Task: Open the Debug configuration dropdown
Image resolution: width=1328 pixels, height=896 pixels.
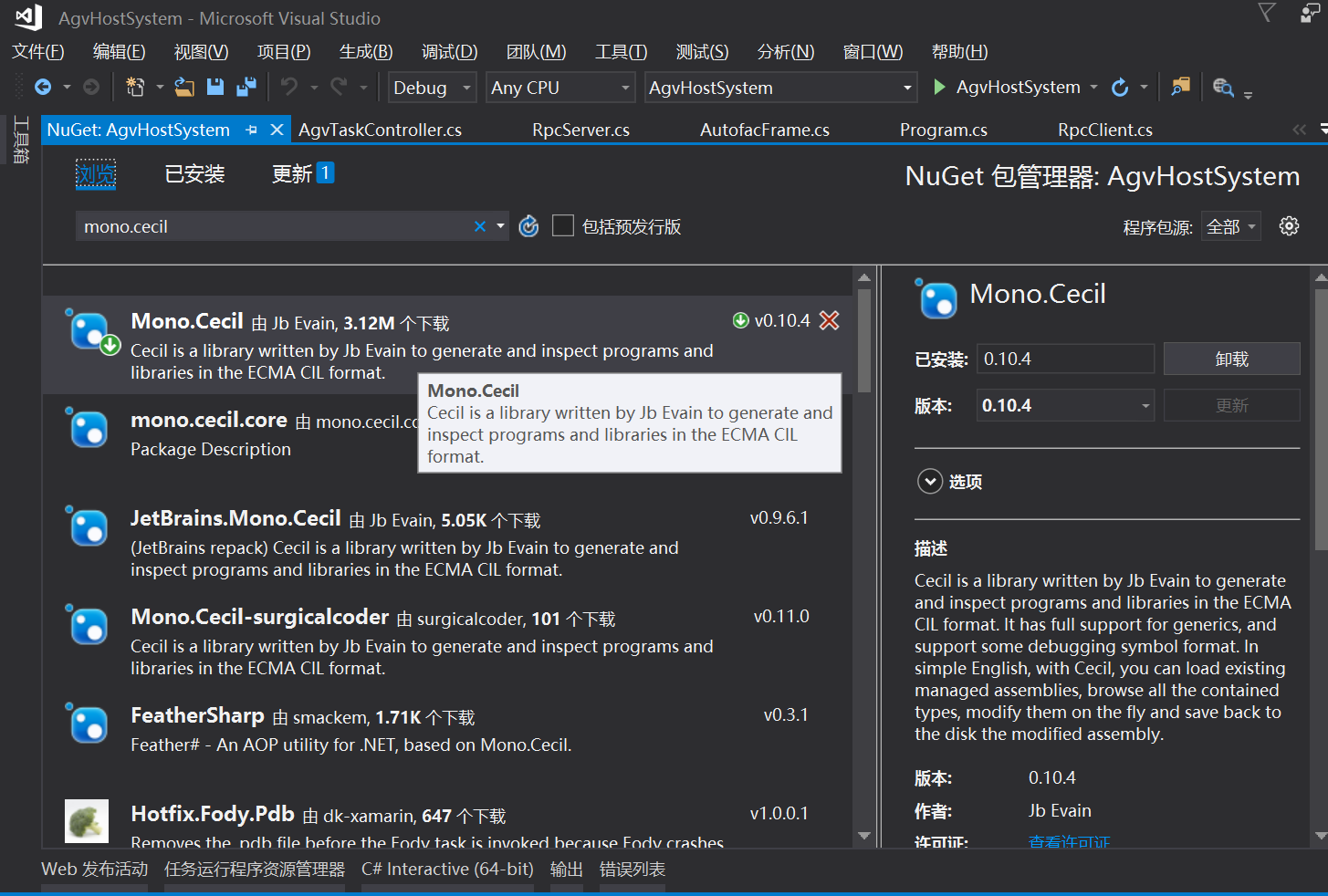Action: 433,88
